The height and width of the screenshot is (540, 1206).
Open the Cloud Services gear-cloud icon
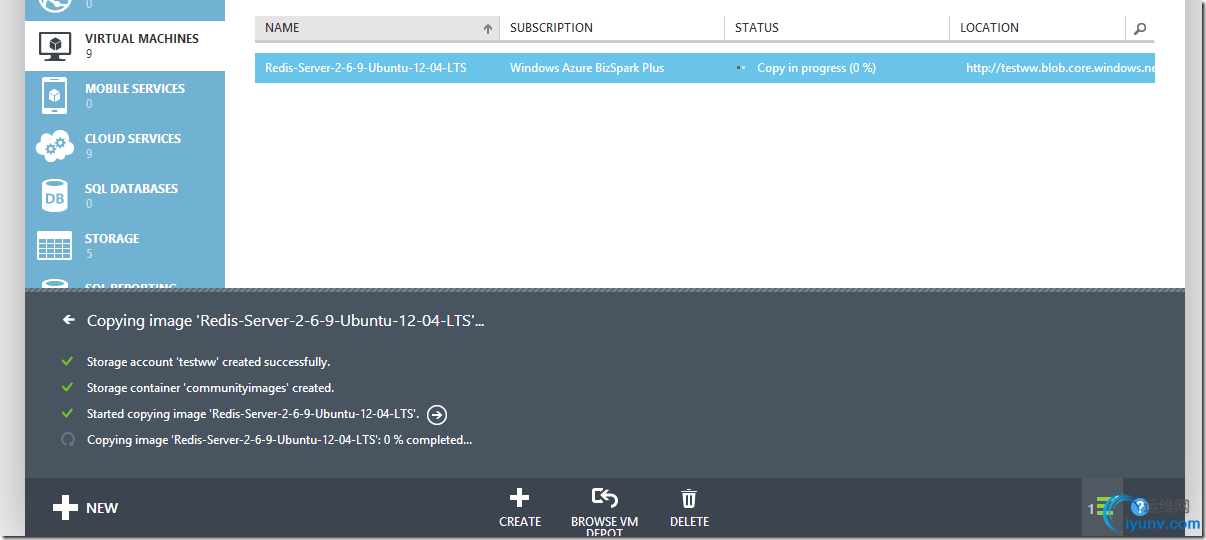tap(54, 146)
